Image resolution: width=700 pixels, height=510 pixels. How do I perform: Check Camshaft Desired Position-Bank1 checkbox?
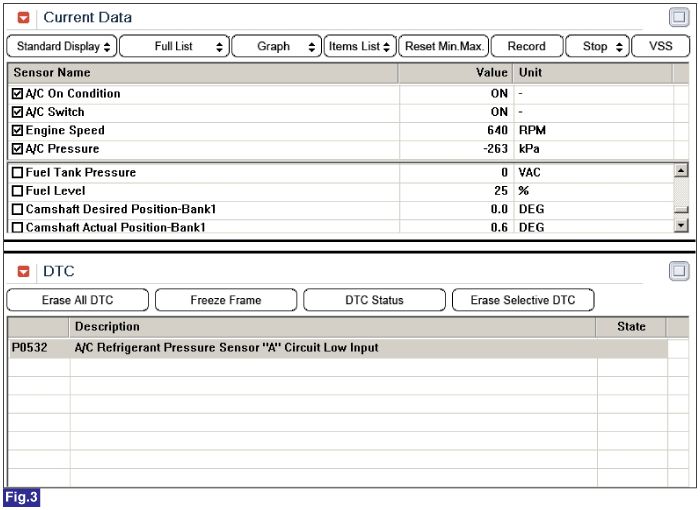pos(17,209)
